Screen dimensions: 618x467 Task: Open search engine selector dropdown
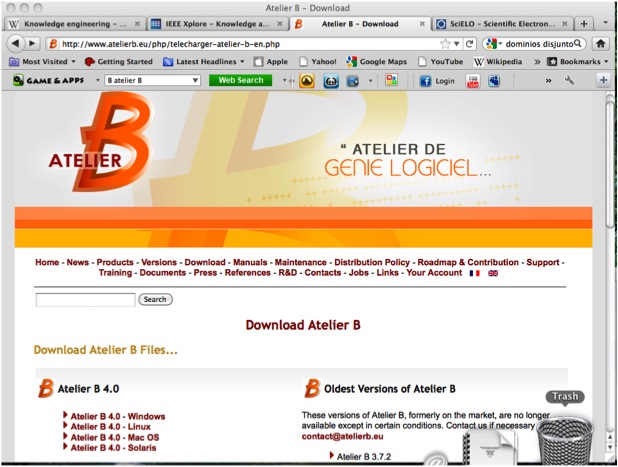coord(493,43)
